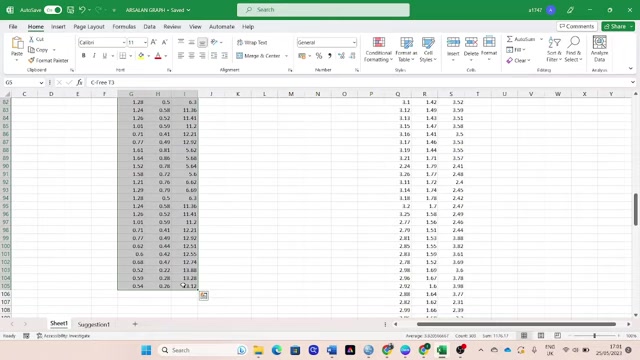
Task: Open the Comments pane
Action: tap(577, 27)
